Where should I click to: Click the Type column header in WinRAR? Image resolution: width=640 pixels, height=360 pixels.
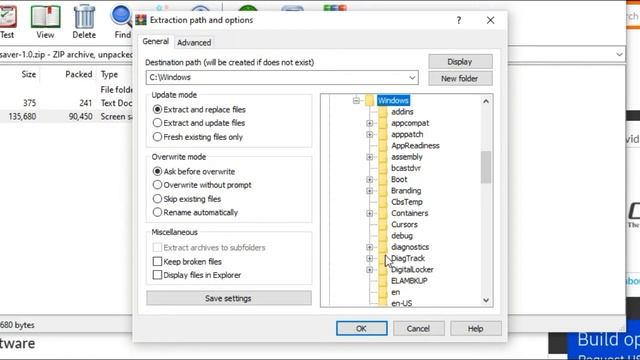(x=109, y=74)
